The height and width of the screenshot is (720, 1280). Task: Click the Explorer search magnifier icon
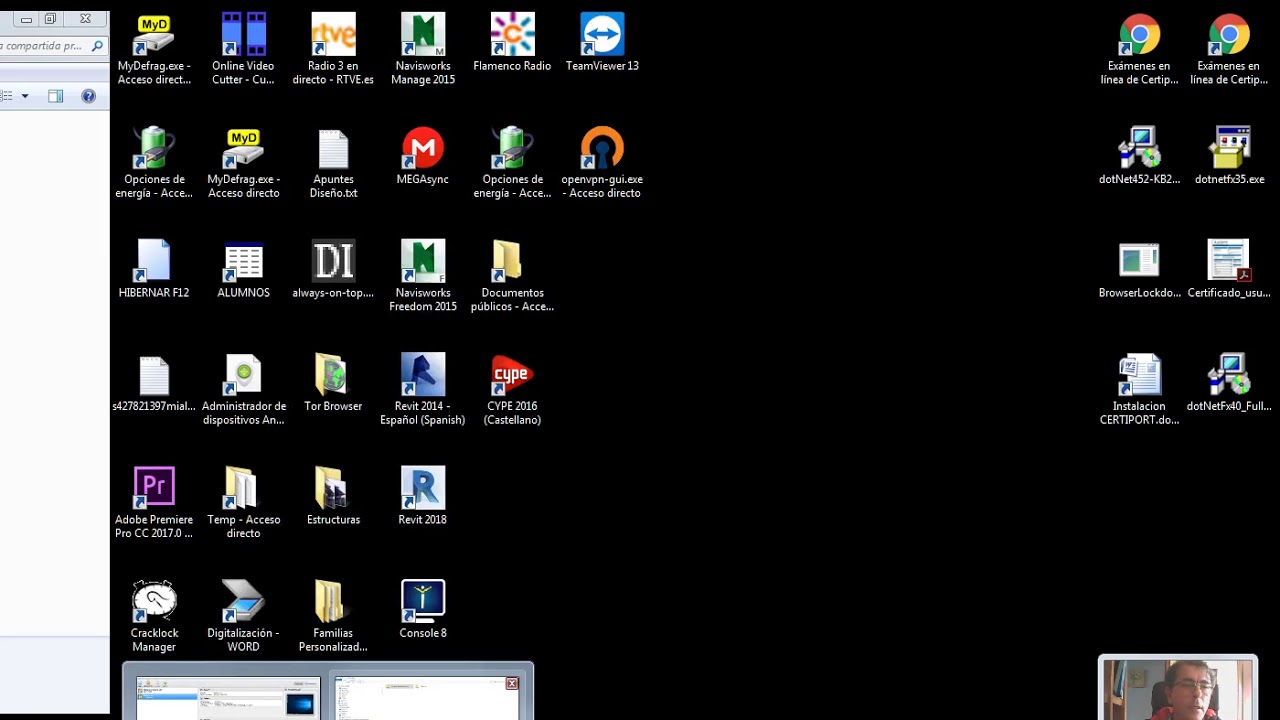pos(97,46)
